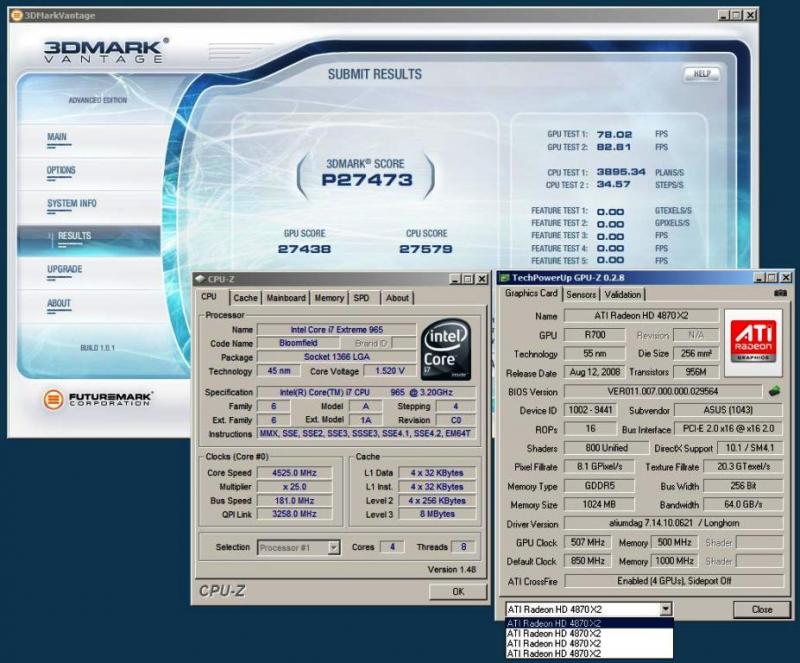Click the GPU Clock 507 MHz field
This screenshot has width=800, height=663.
(587, 542)
